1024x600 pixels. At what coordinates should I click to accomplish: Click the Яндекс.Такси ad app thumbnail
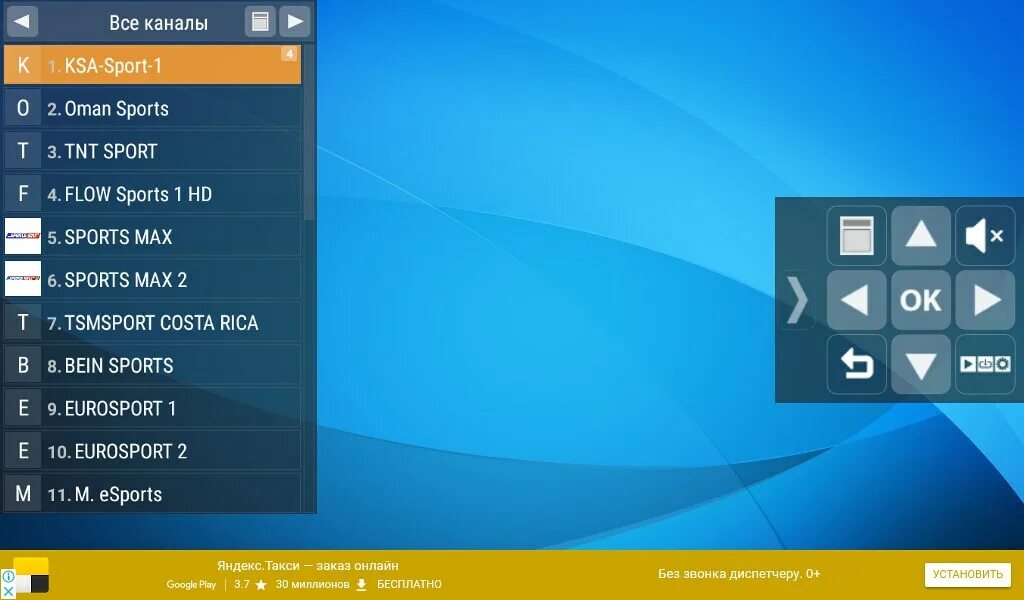point(31,575)
